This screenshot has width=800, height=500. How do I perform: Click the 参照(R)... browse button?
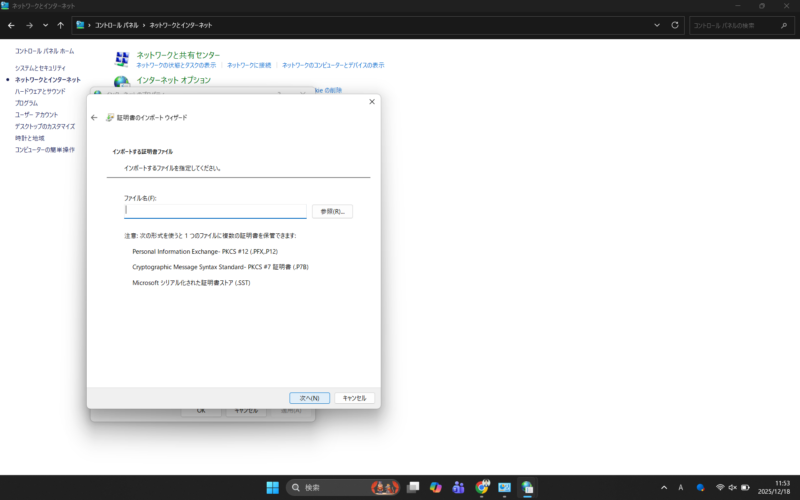point(332,211)
